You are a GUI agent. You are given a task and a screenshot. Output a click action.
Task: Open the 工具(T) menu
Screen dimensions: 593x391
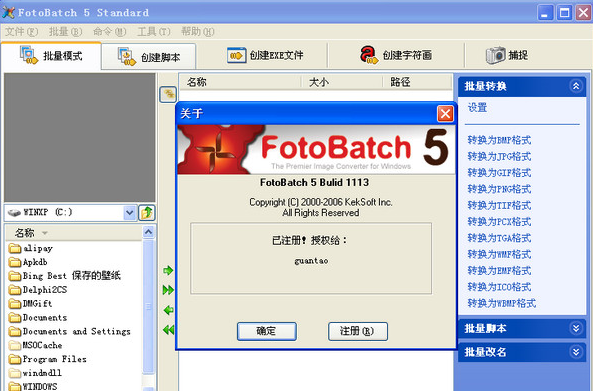point(154,32)
